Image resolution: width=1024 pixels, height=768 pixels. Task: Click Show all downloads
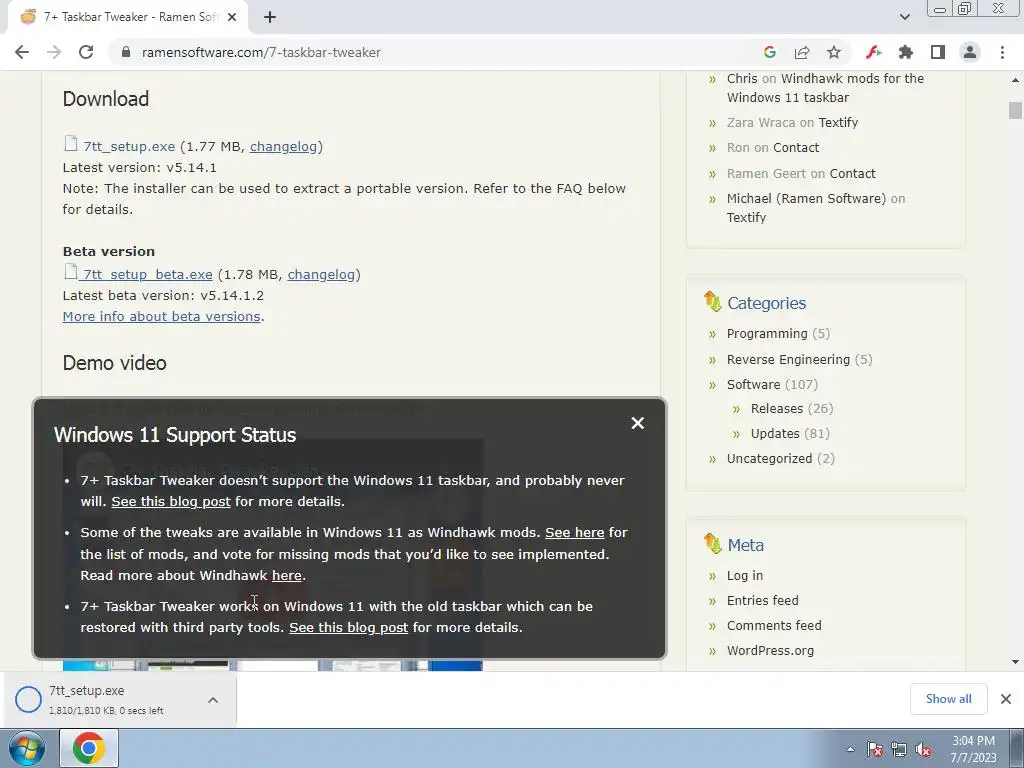948,699
